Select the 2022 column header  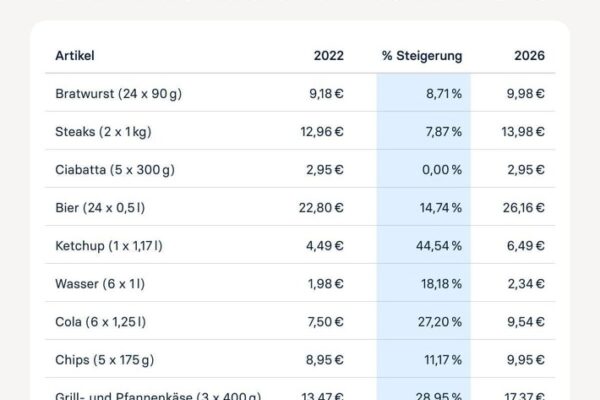coord(329,56)
